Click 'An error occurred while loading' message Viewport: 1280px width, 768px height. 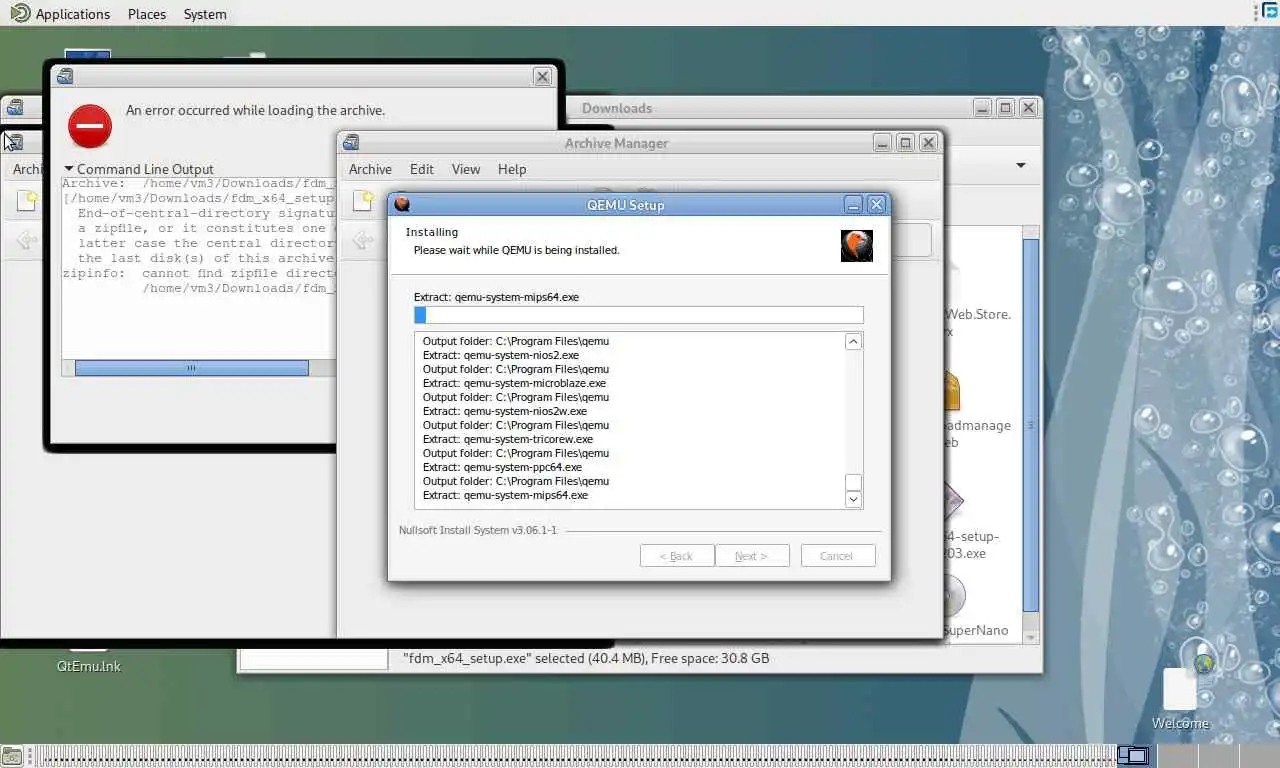[x=255, y=110]
